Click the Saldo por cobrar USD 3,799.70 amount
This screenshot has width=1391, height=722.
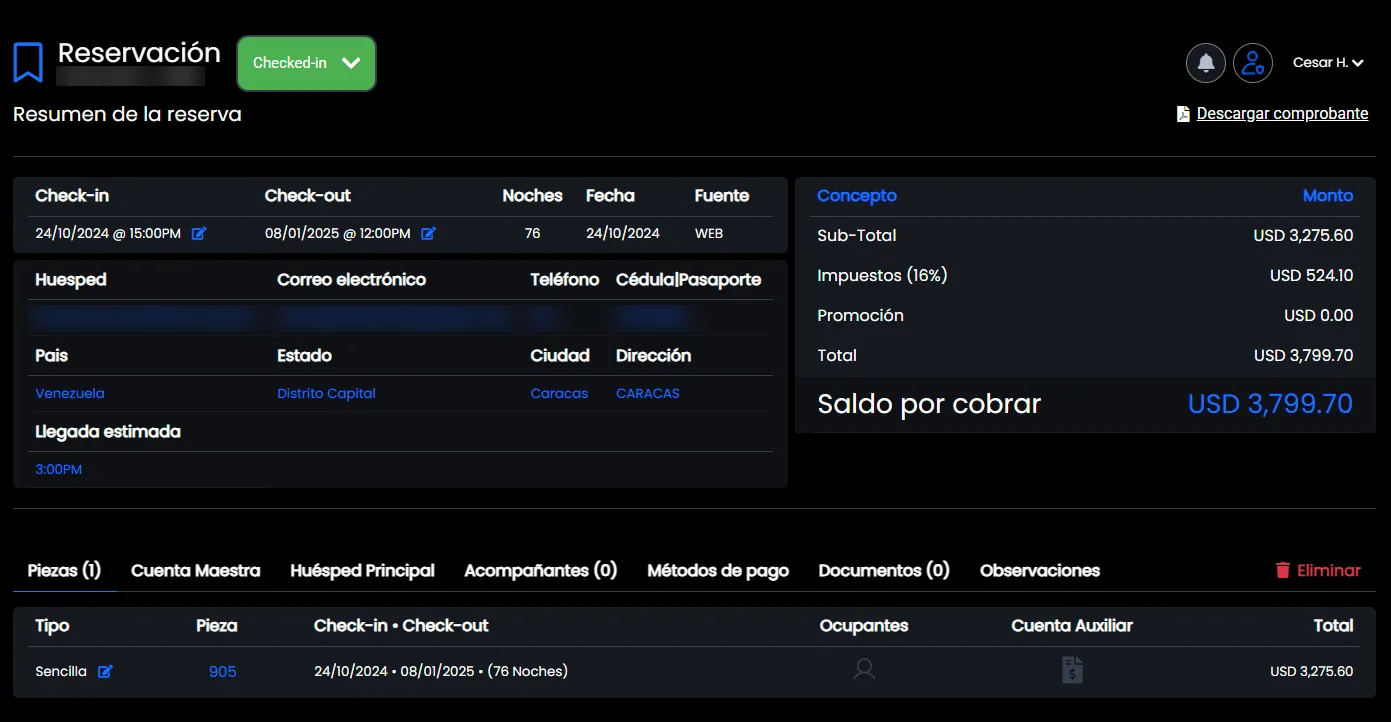point(1270,404)
